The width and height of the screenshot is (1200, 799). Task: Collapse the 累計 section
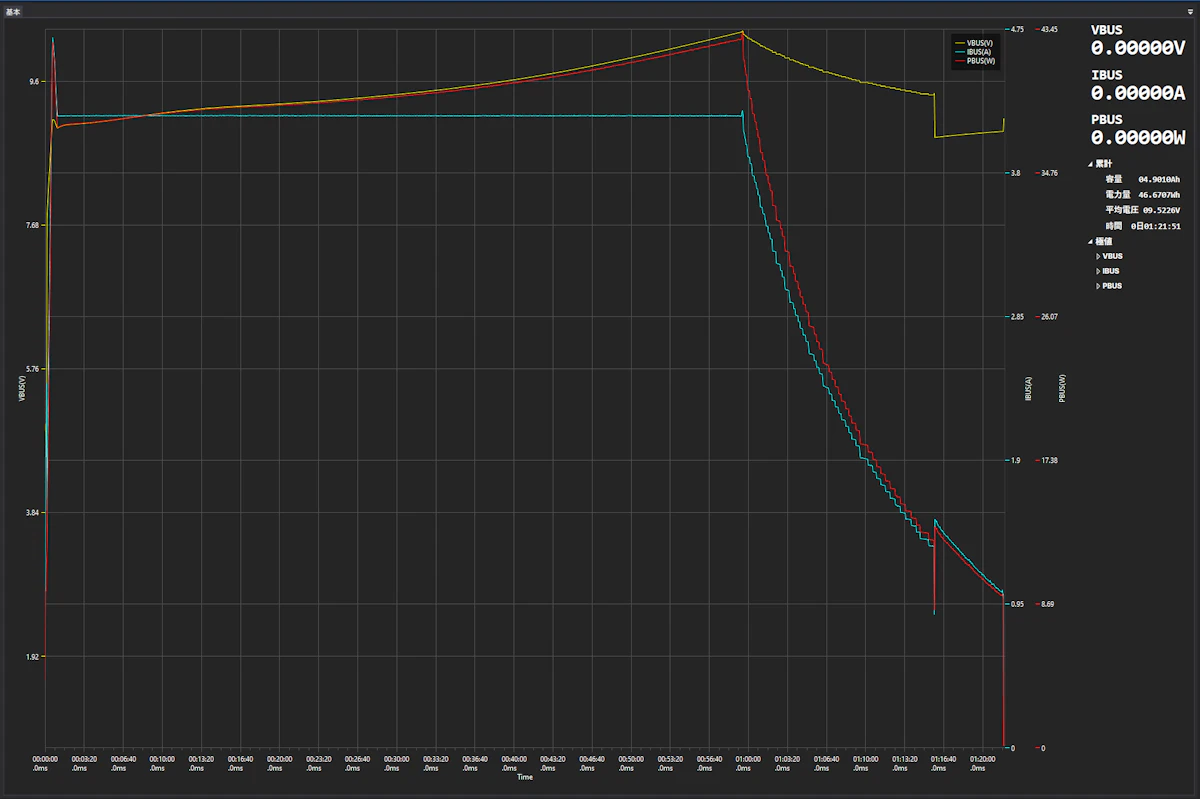1091,163
